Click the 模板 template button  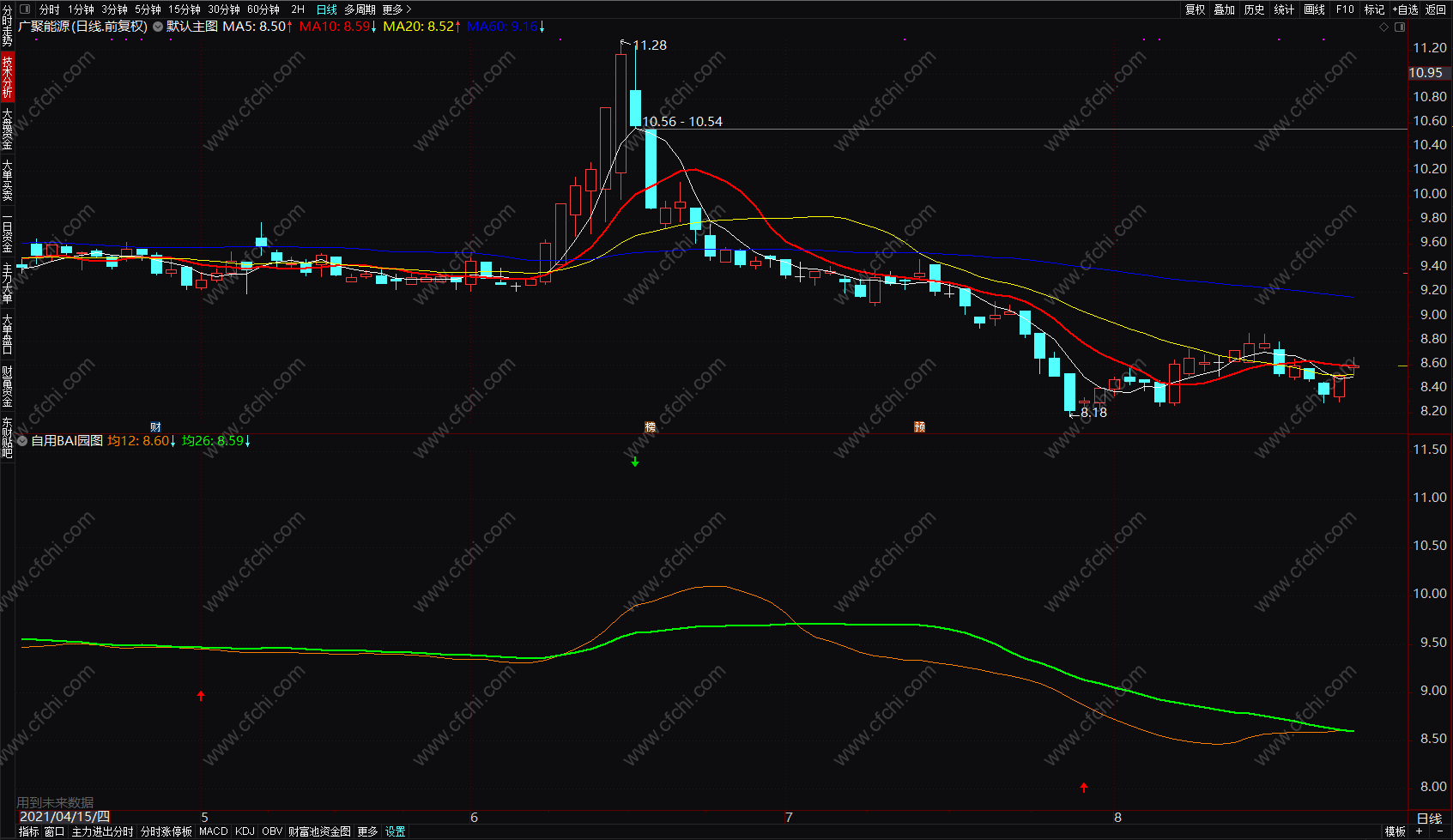tap(1395, 832)
